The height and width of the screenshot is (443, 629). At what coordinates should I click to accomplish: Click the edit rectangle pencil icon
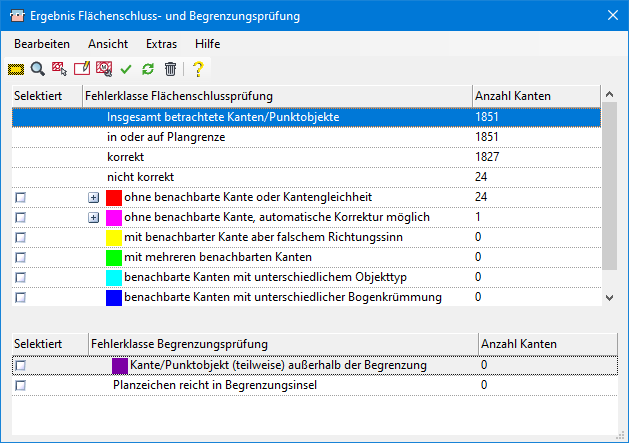click(x=82, y=69)
